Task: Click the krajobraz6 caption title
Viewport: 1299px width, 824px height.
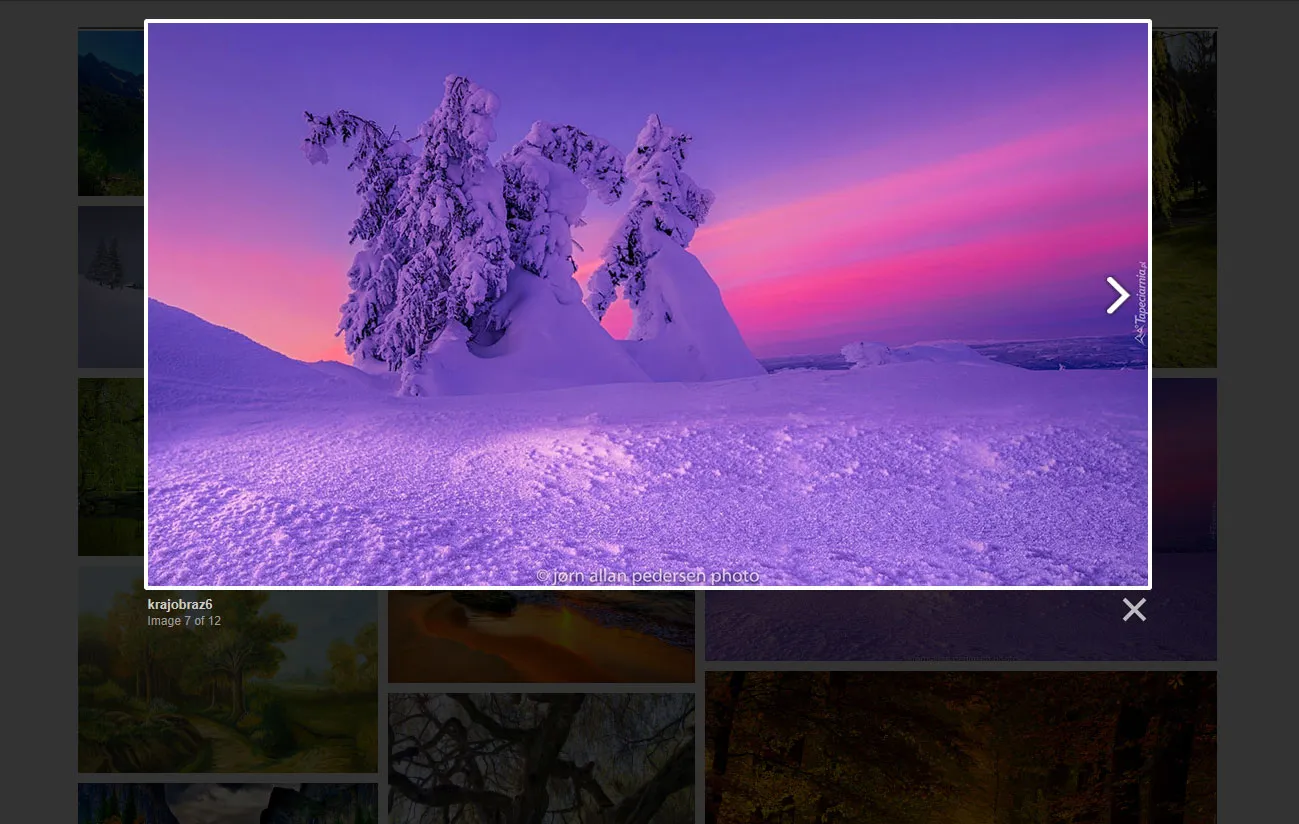Action: (180, 604)
